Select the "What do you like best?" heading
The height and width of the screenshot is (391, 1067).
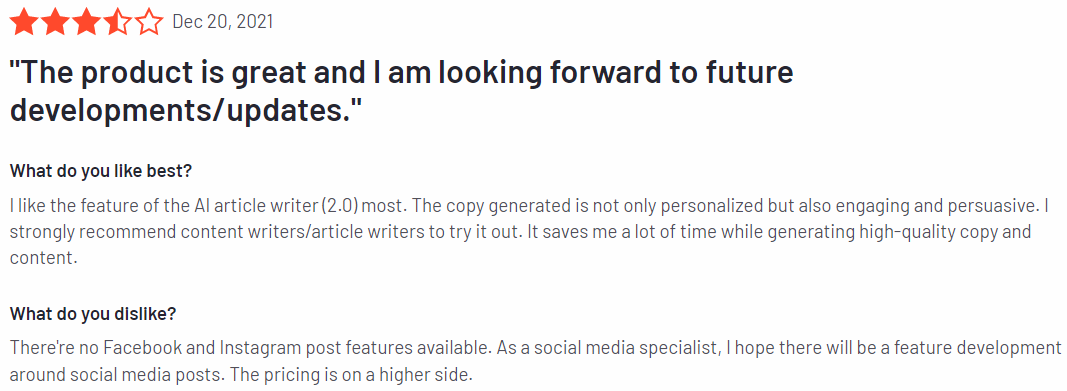click(x=101, y=171)
